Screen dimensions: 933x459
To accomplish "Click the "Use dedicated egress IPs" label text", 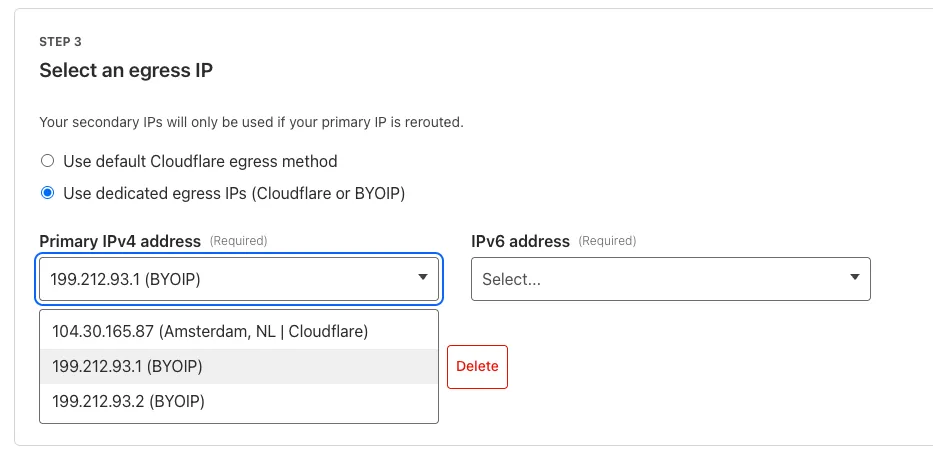I will (x=233, y=193).
